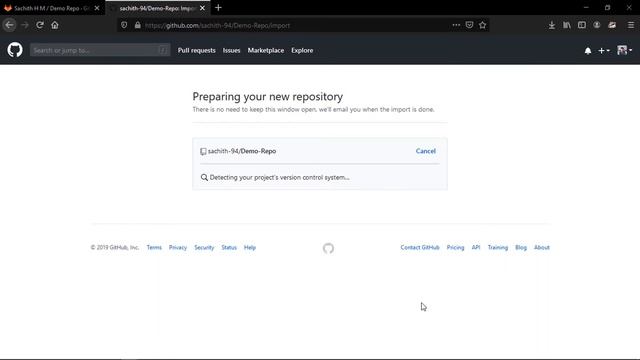Focus the Search or jump to field
Image resolution: width=640 pixels, height=360 pixels.
click(x=100, y=50)
